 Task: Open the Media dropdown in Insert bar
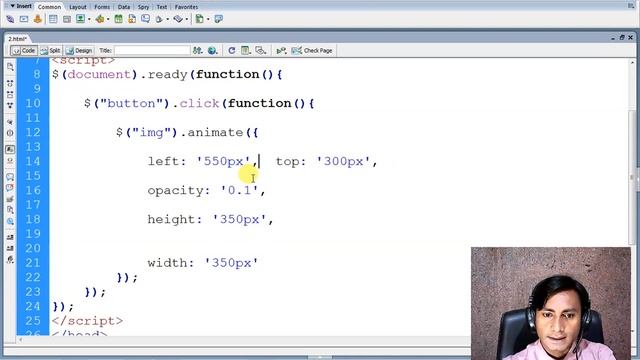[x=102, y=19]
